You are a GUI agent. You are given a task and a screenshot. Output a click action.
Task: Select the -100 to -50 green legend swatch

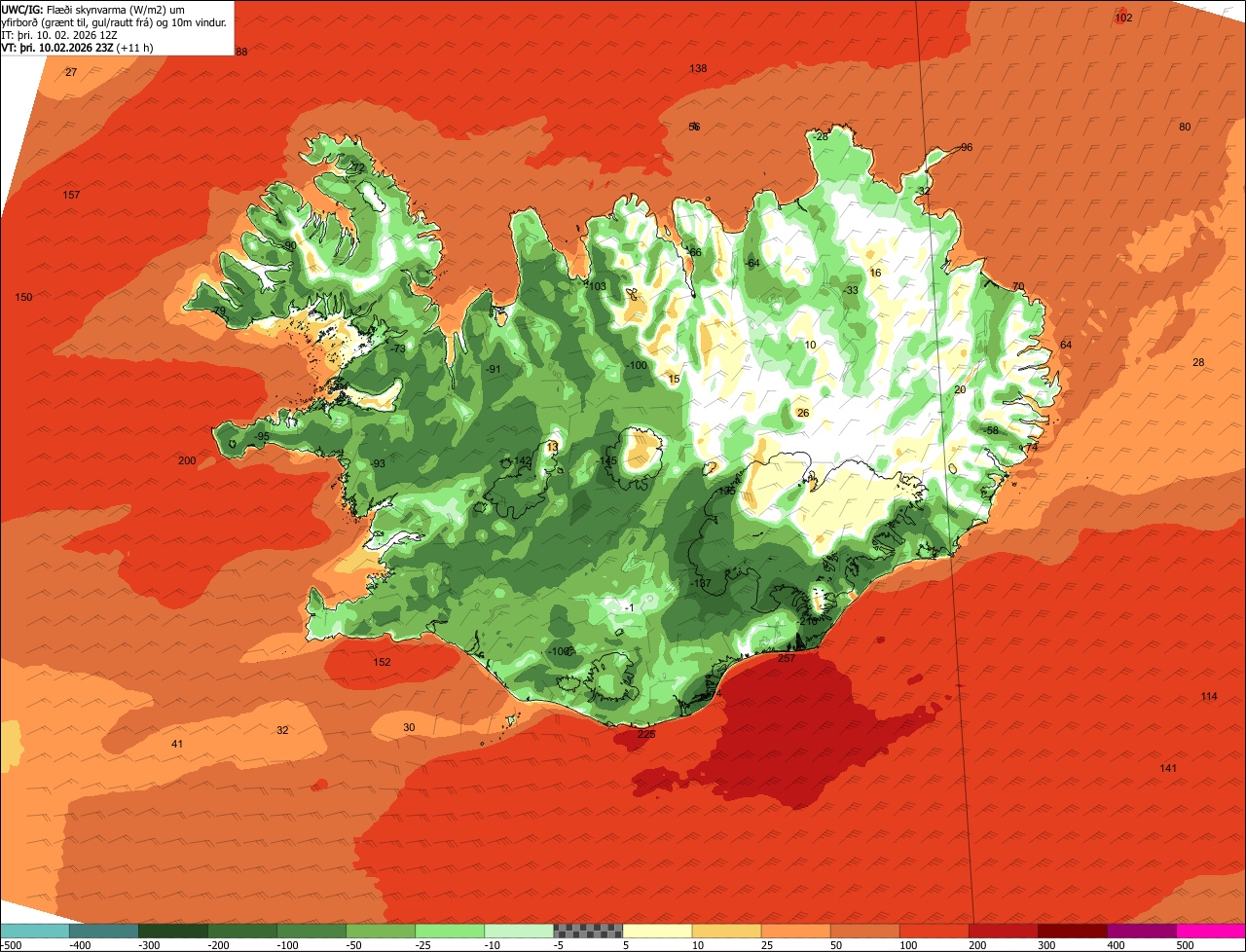tap(311, 931)
